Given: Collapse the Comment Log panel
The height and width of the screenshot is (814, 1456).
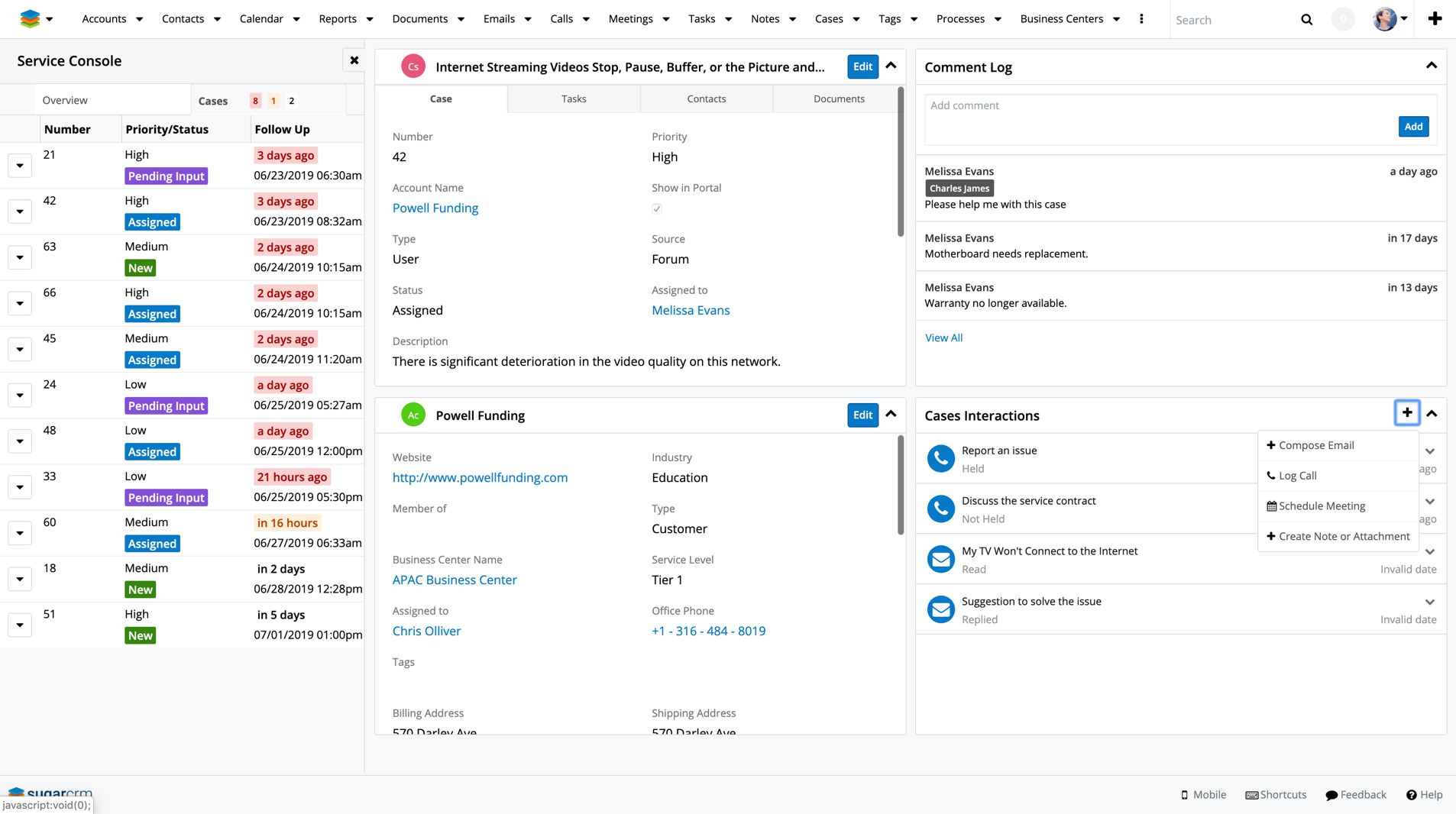Looking at the screenshot, I should (1431, 66).
